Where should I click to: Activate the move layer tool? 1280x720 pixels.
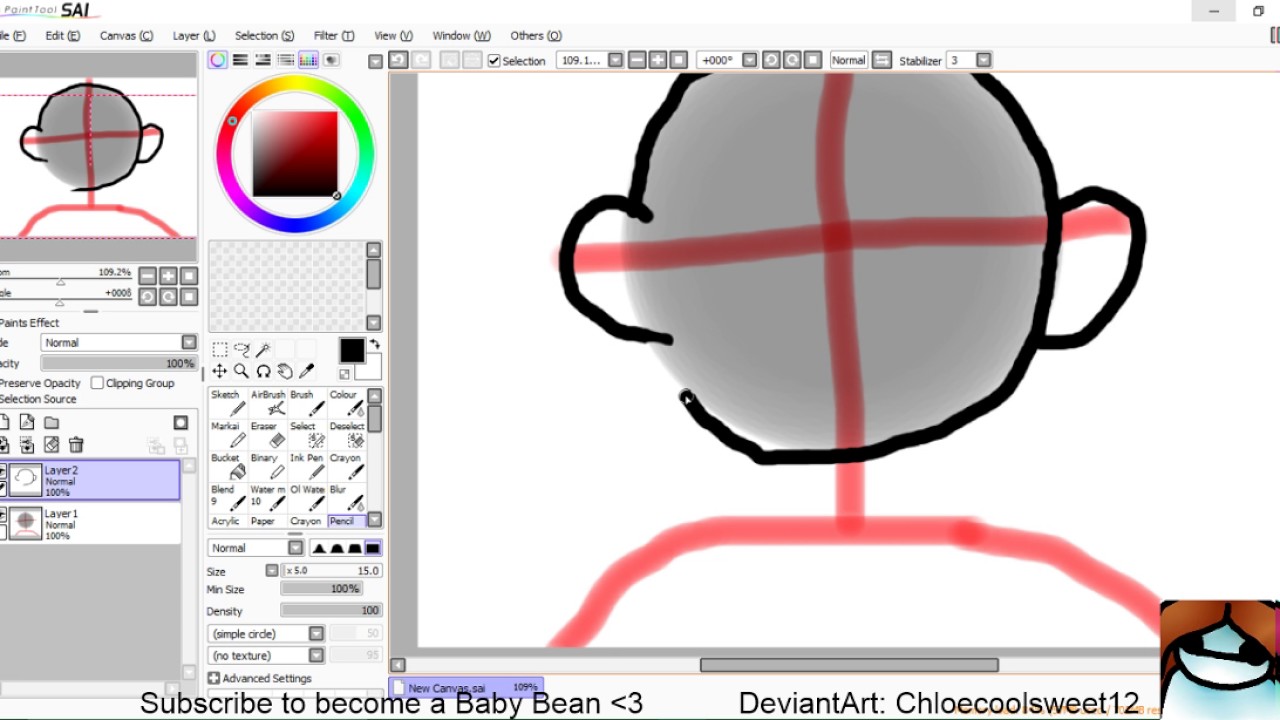(219, 372)
